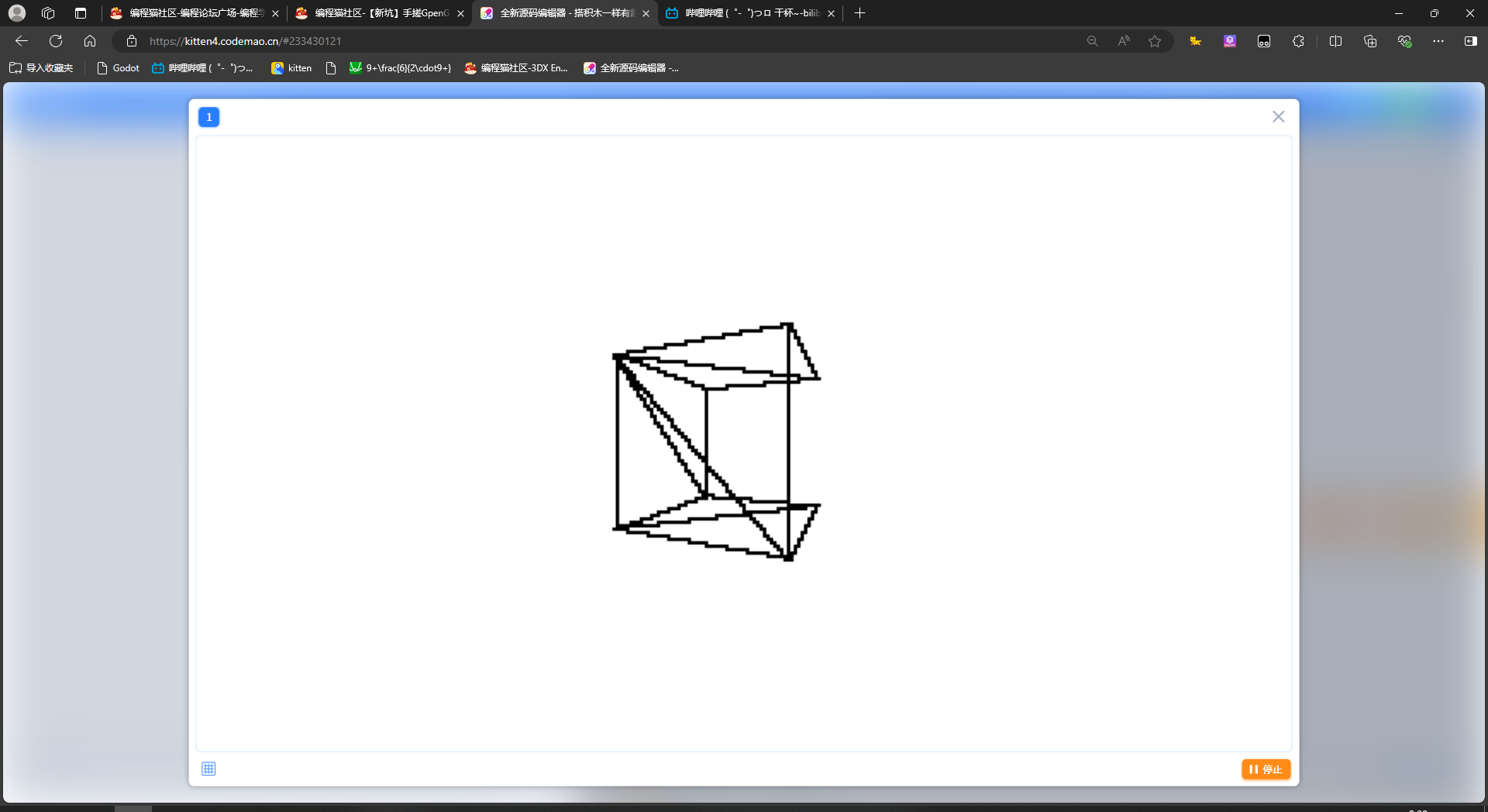
Task: Restore down the browser window
Action: point(1435,13)
